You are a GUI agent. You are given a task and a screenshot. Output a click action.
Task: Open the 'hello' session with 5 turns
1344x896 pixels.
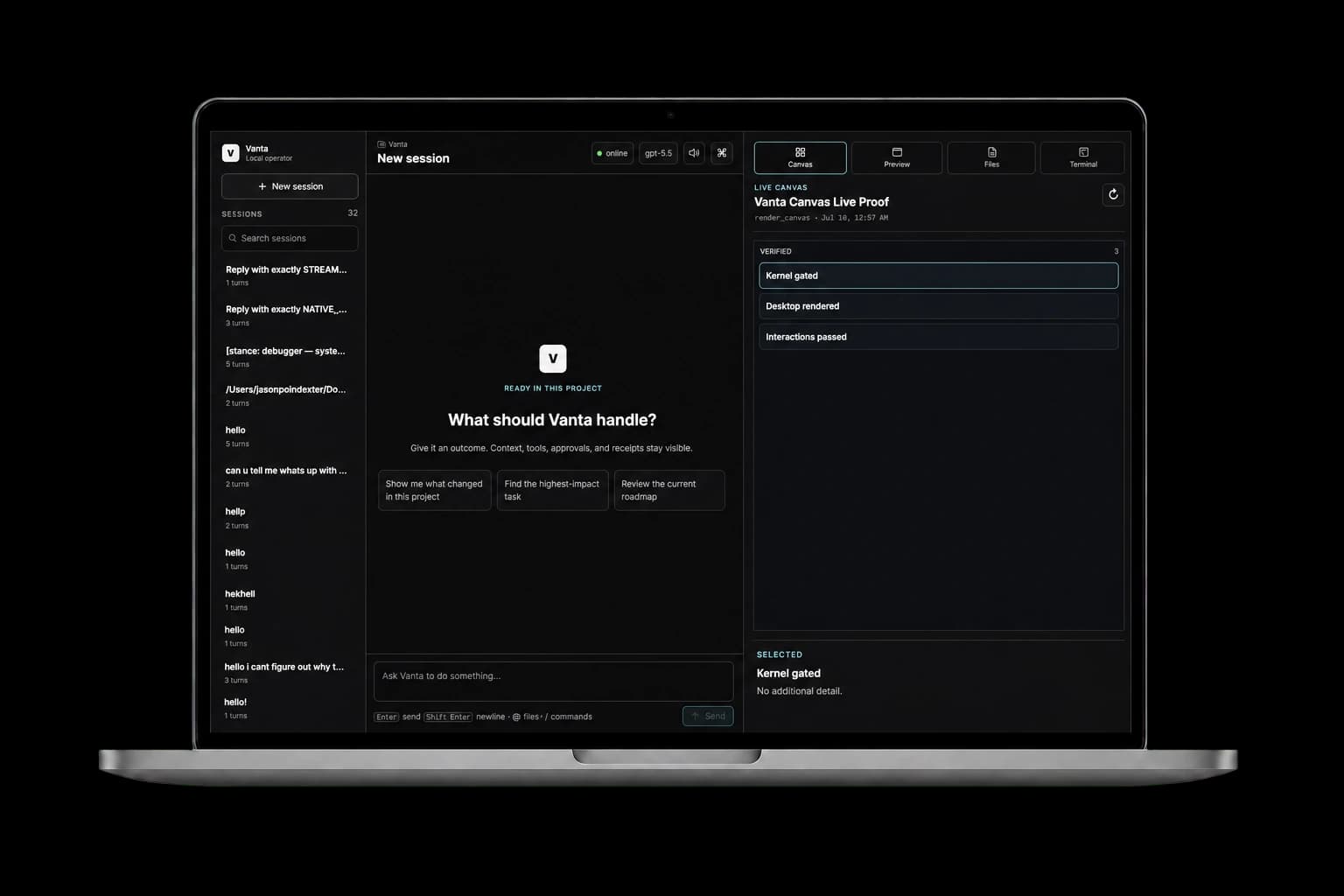pyautogui.click(x=289, y=436)
